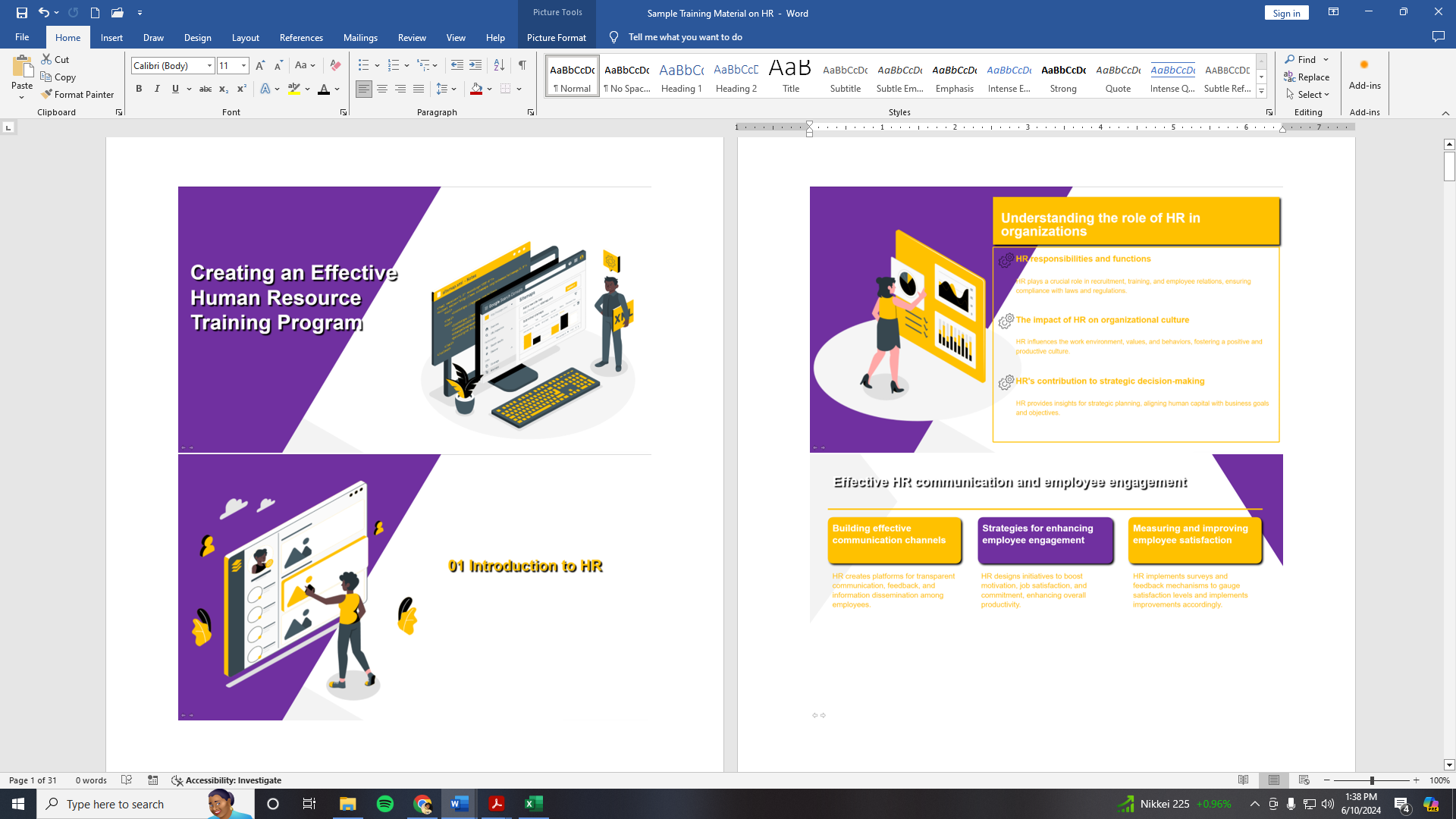Open the font name dropdown
Viewport: 1456px width, 819px height.
209,66
